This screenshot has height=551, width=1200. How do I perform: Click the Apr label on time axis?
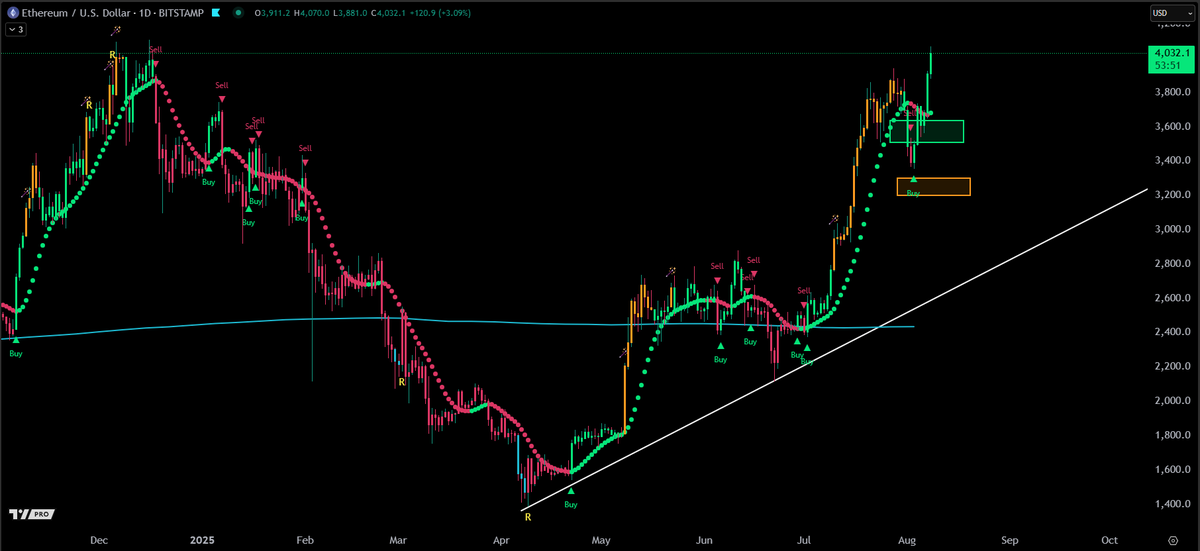coord(501,539)
